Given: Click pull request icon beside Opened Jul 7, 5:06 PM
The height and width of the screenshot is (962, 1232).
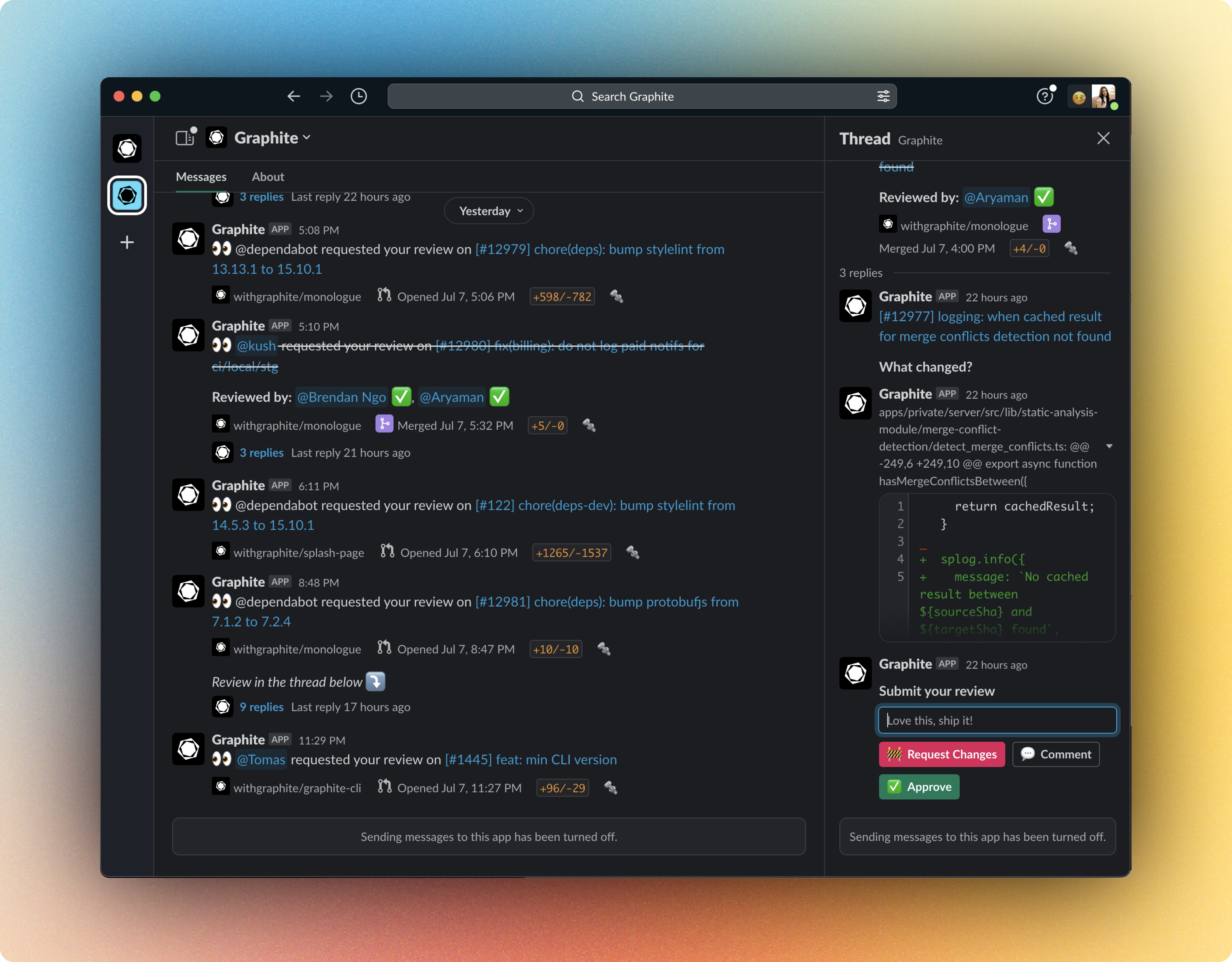Looking at the screenshot, I should click(384, 295).
